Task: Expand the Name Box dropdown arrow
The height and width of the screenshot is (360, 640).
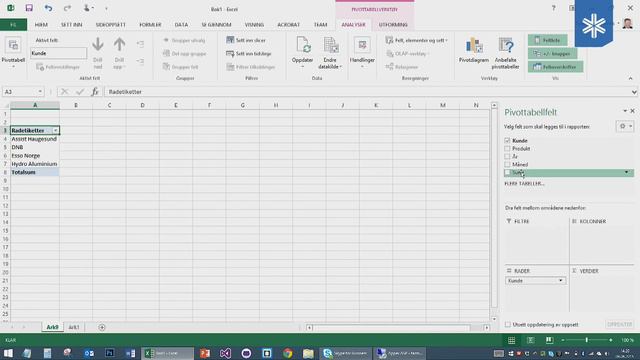Action: pyautogui.click(x=40, y=92)
